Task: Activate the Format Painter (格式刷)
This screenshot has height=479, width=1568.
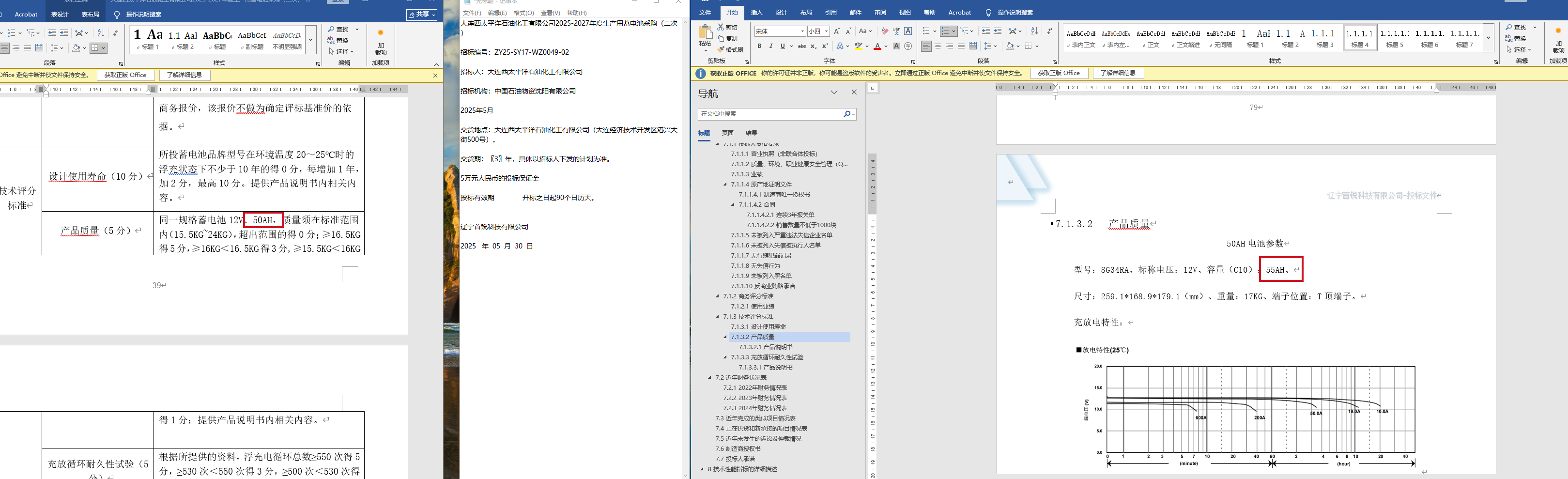Action: click(730, 49)
